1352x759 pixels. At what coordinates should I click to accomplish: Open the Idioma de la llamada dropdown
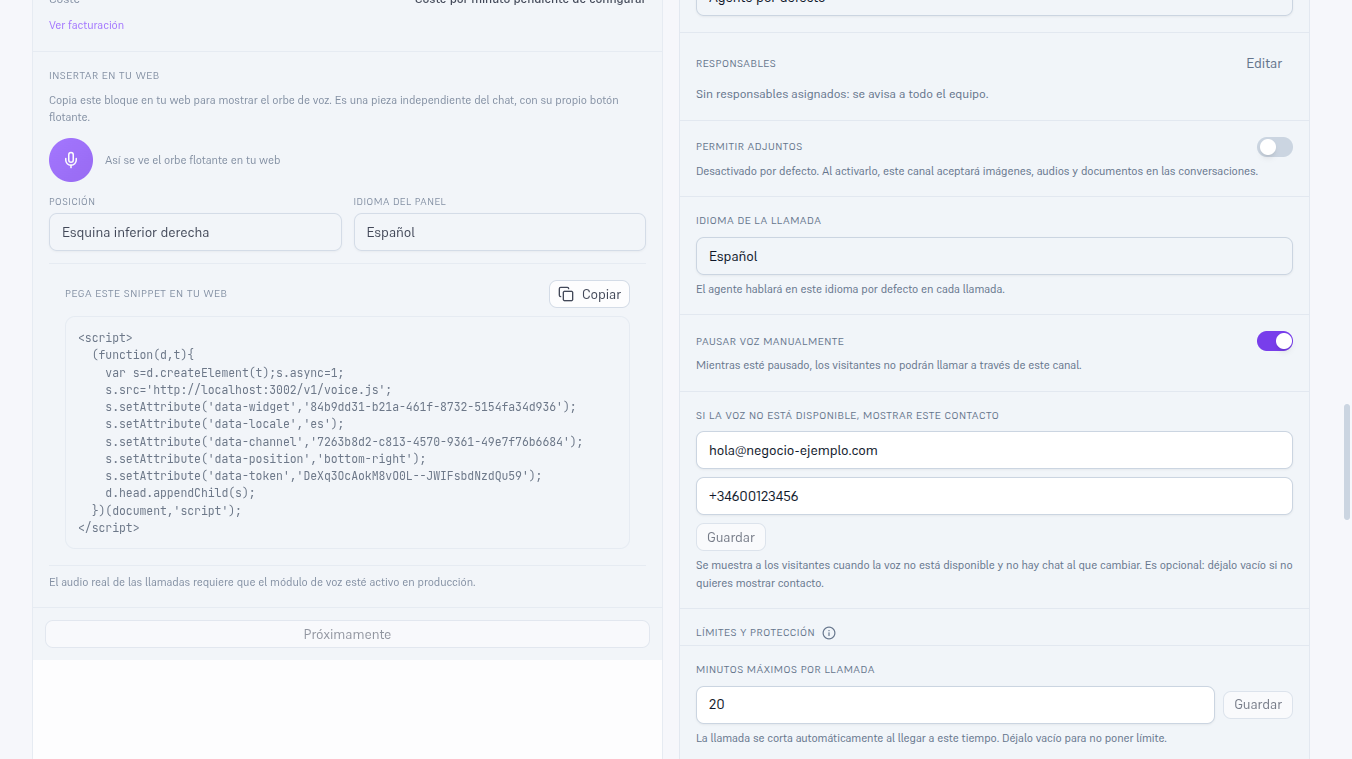pyautogui.click(x=994, y=256)
